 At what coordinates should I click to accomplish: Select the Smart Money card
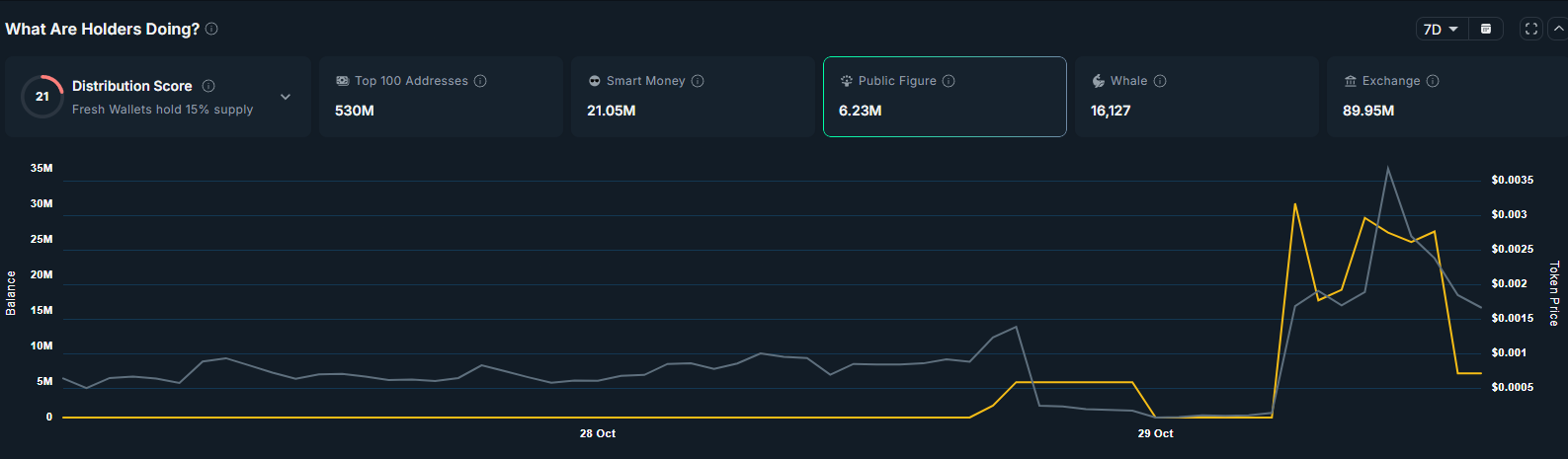693,97
